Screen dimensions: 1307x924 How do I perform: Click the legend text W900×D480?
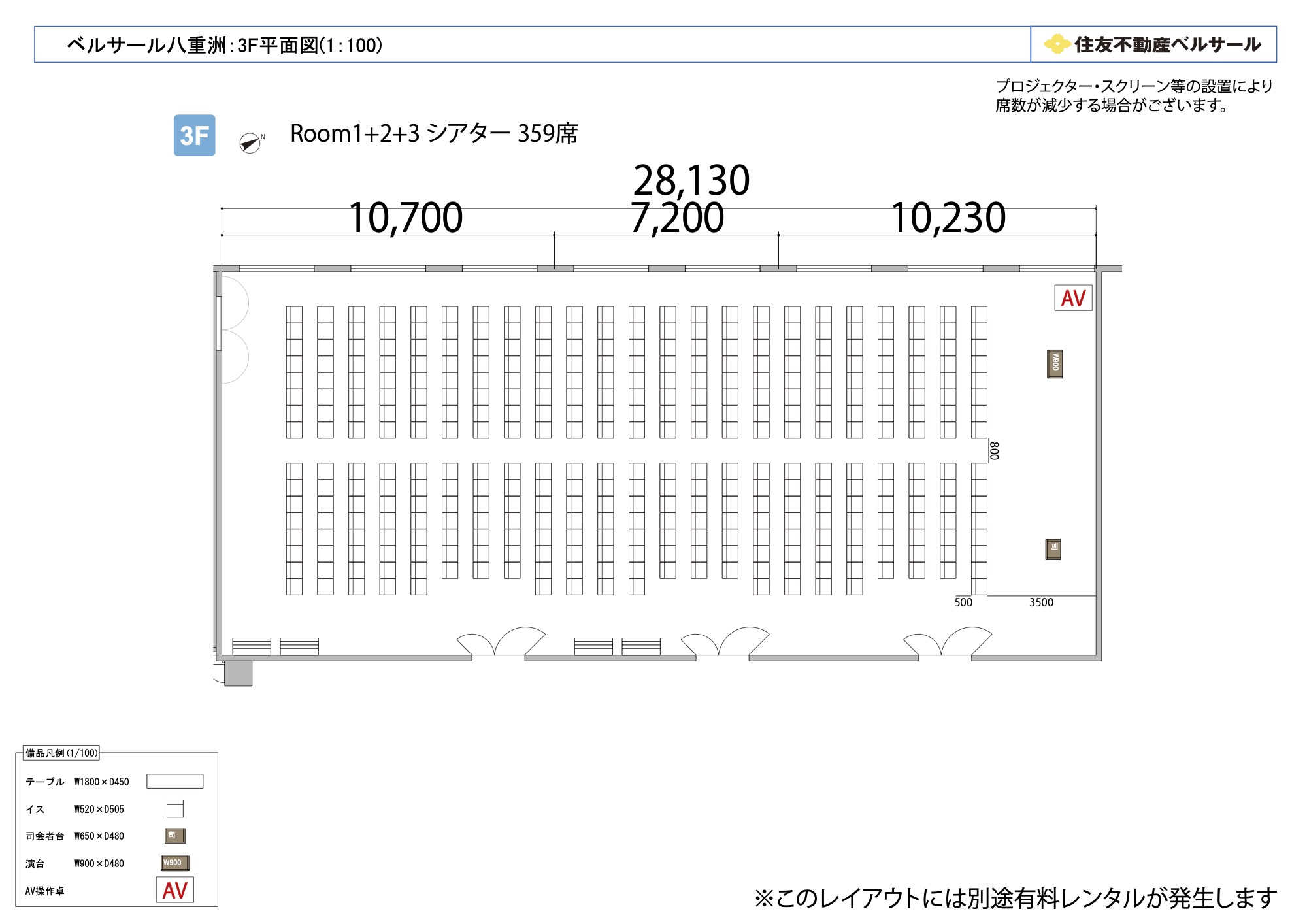(x=99, y=863)
